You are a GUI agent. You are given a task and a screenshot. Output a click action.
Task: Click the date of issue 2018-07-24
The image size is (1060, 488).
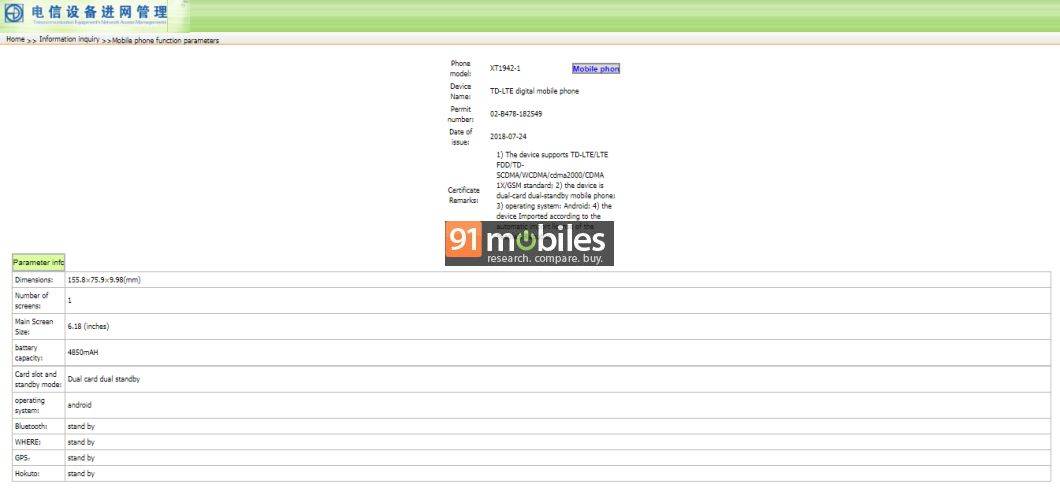pos(508,136)
